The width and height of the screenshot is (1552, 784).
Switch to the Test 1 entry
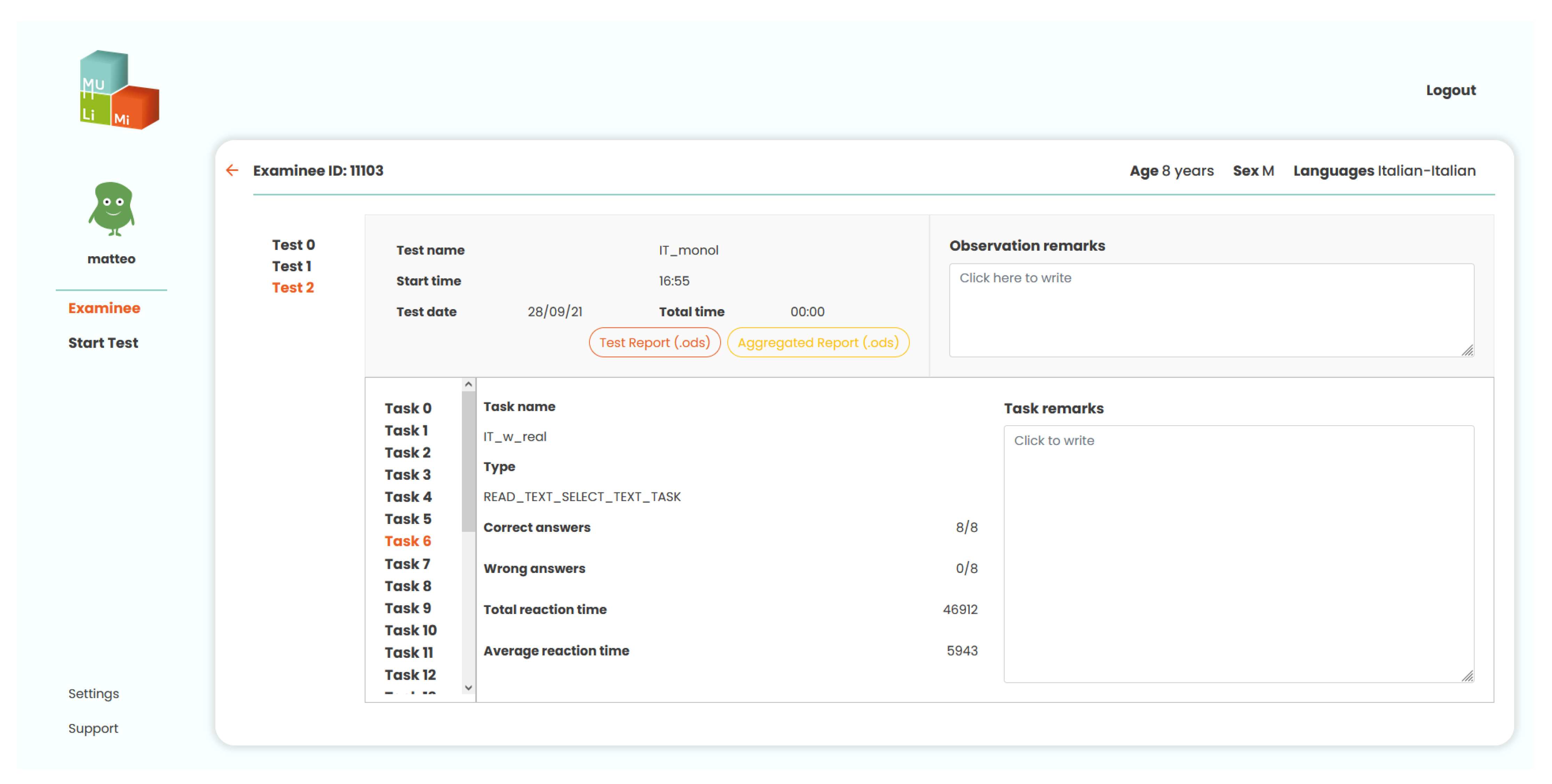point(291,266)
